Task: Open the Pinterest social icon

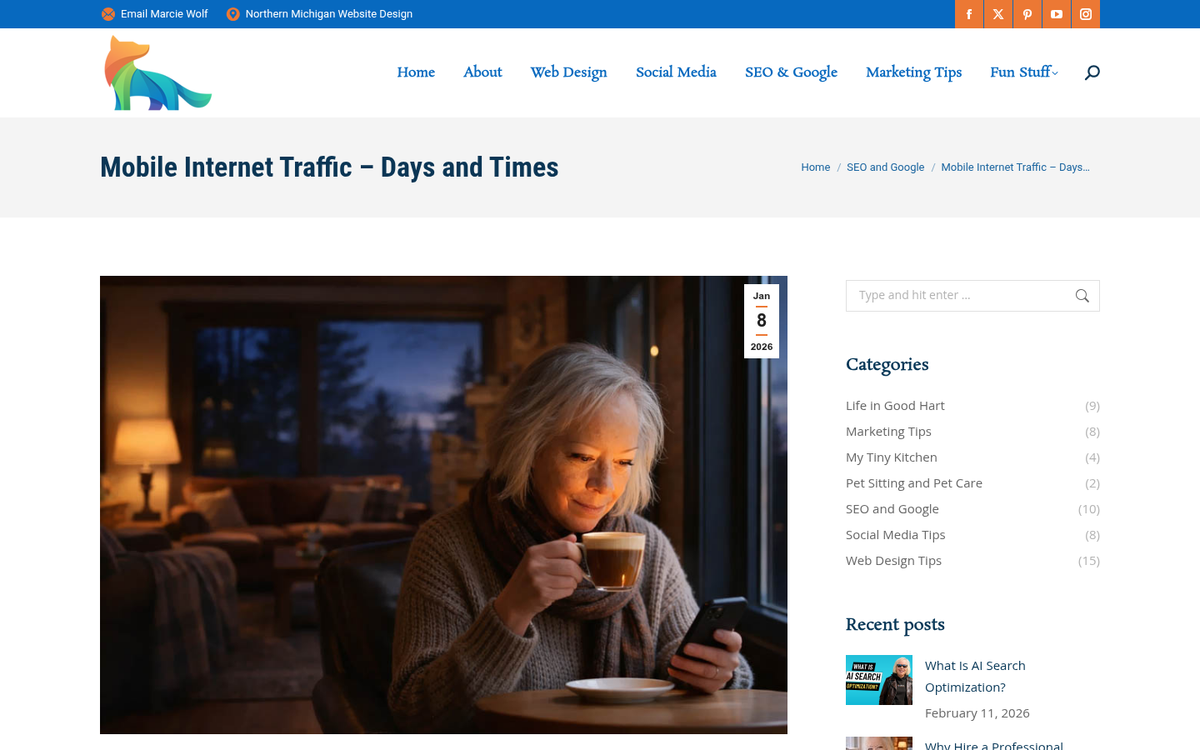Action: click(1027, 14)
